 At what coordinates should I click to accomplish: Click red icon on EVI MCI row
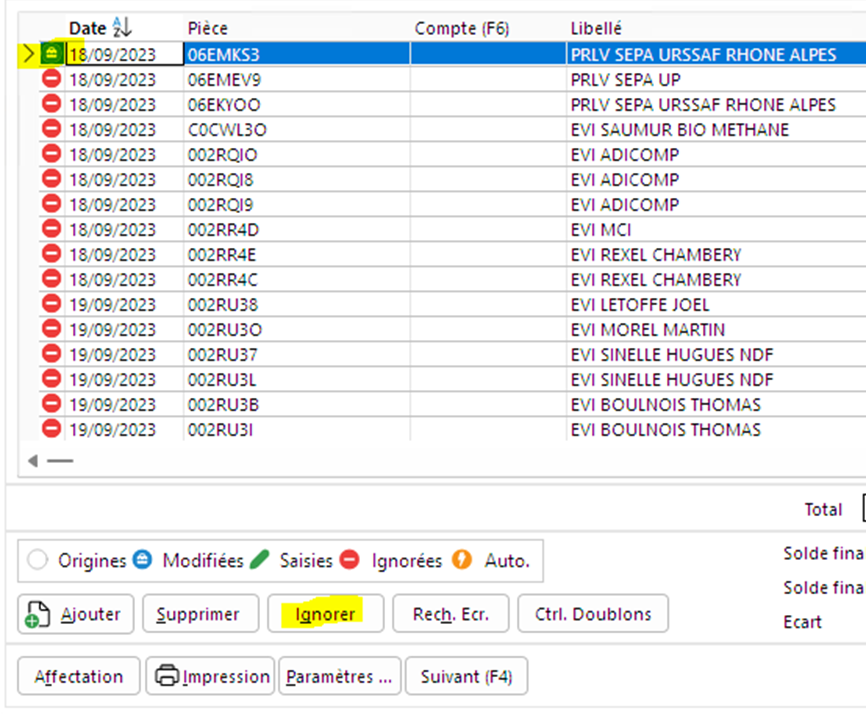51,229
